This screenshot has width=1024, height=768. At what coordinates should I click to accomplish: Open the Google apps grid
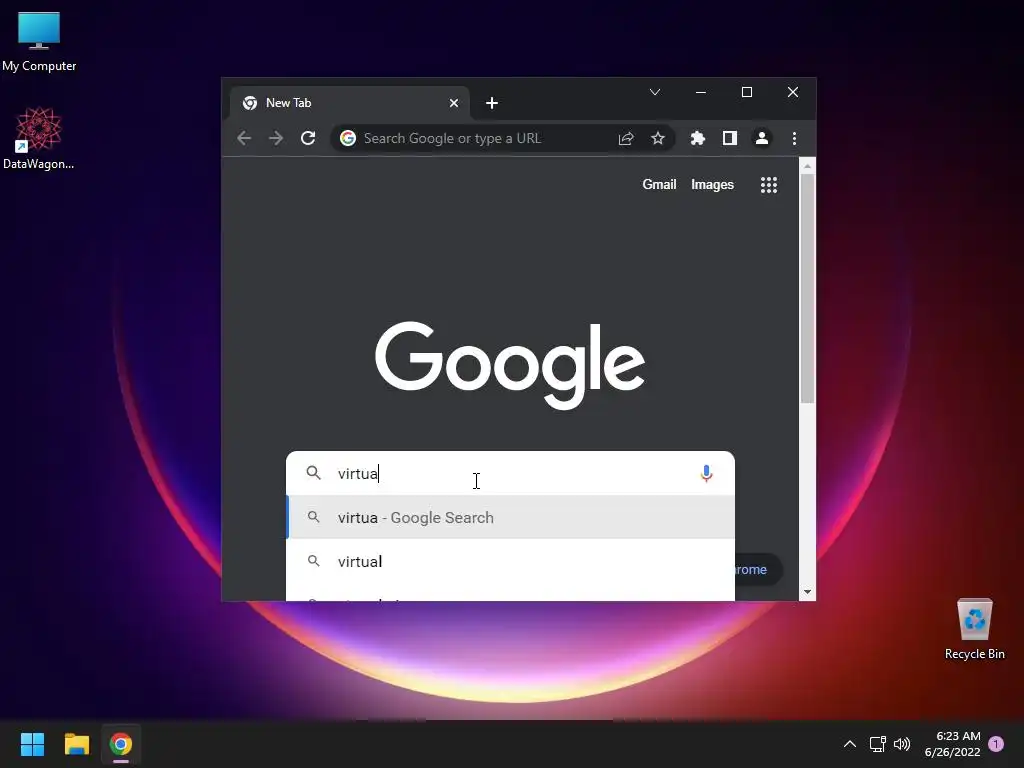[x=769, y=185]
